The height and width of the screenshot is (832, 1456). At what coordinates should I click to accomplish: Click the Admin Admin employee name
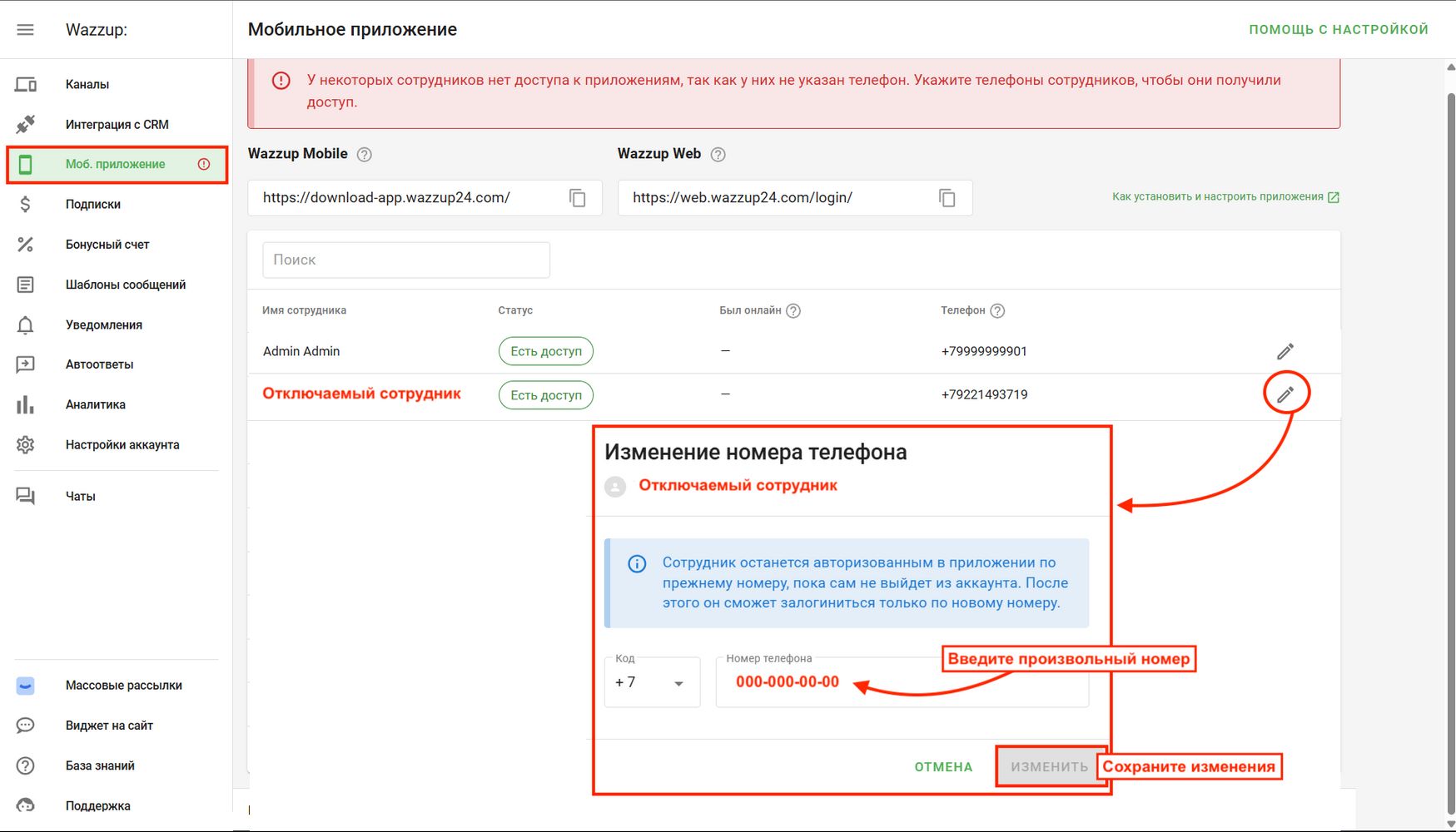(x=301, y=351)
